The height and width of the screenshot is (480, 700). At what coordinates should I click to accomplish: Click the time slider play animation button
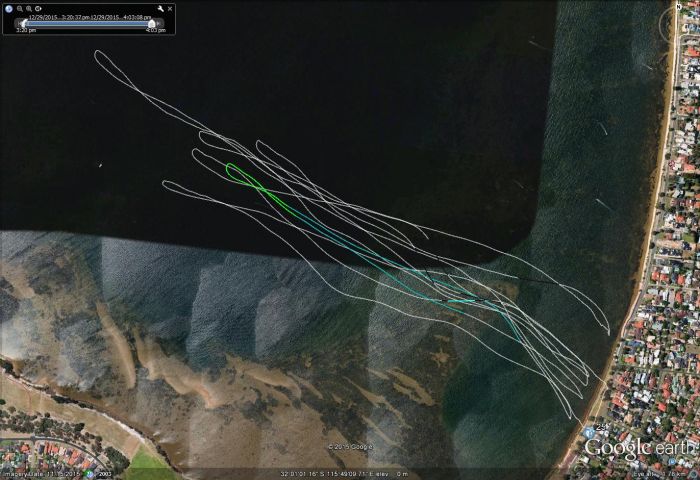tap(37, 8)
